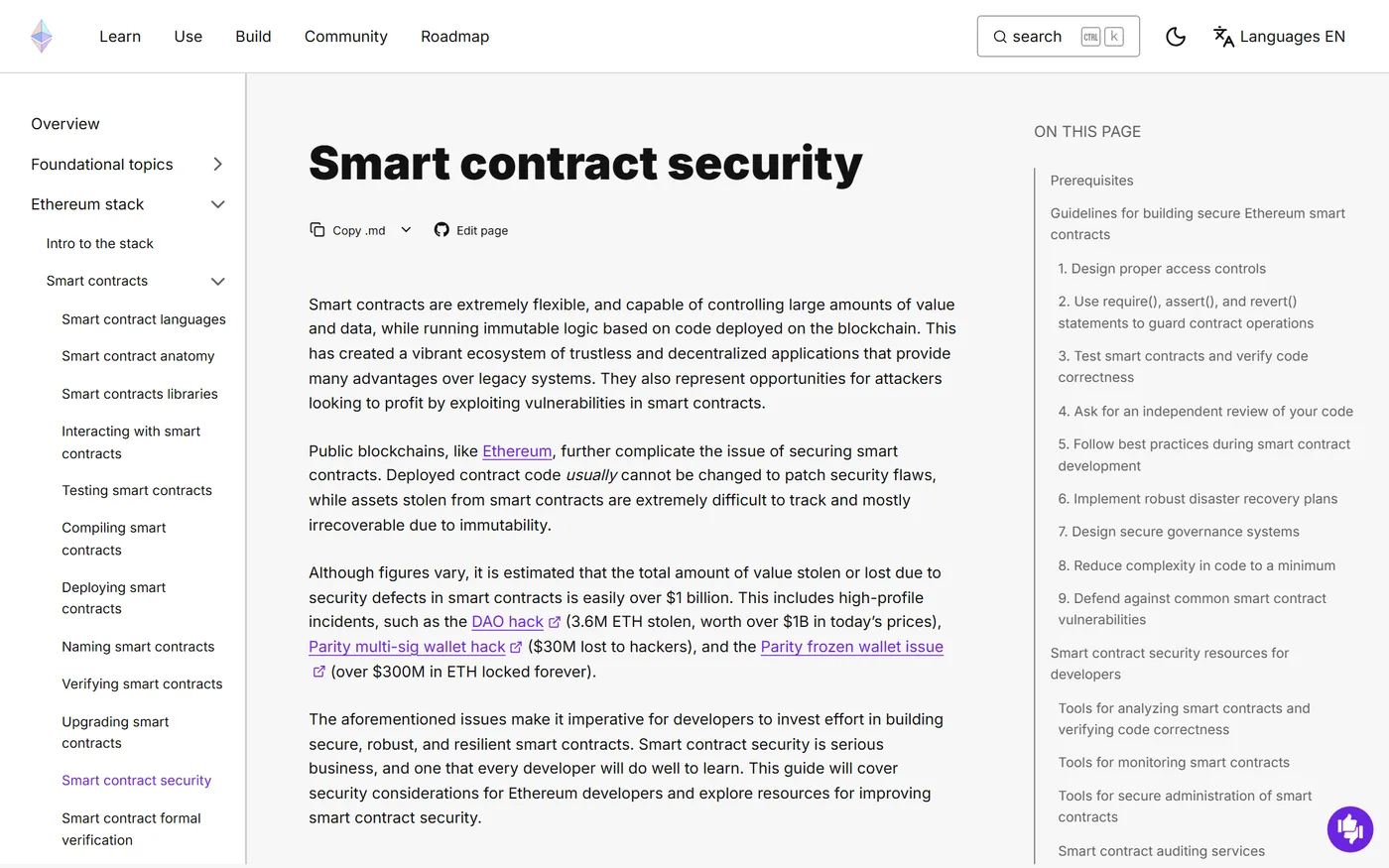Click the copy icon beside Copy .md
The width and height of the screenshot is (1389, 868).
click(x=317, y=230)
